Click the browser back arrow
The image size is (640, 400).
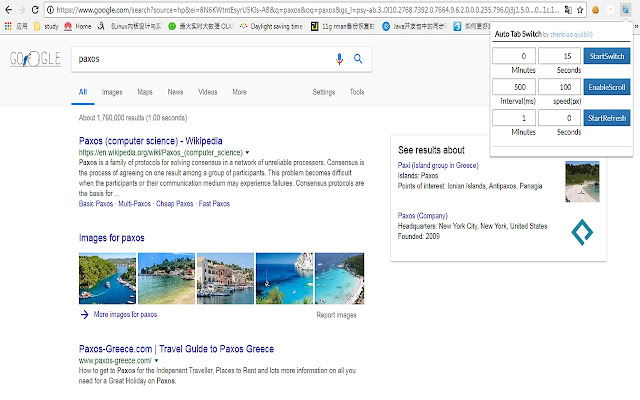coord(8,10)
